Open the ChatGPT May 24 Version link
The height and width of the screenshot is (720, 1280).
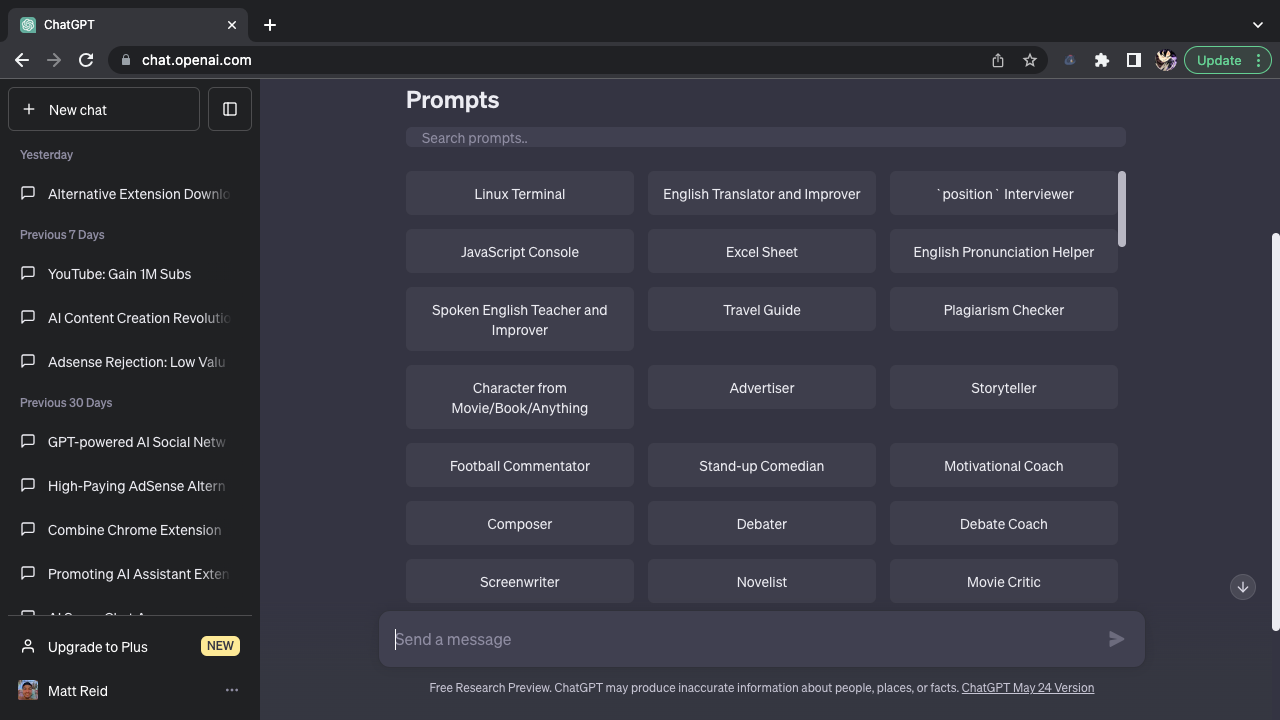1028,688
